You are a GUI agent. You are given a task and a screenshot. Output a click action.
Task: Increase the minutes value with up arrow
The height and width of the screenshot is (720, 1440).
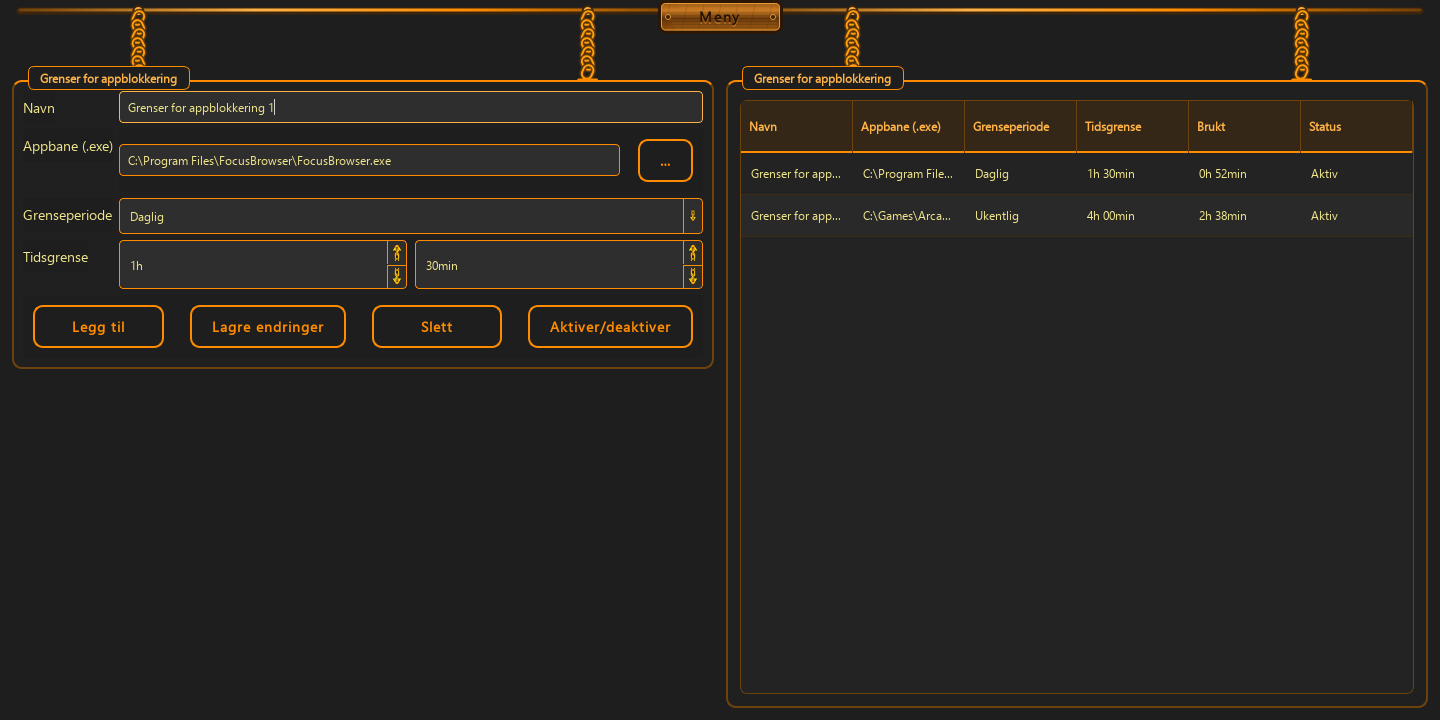pyautogui.click(x=693, y=252)
